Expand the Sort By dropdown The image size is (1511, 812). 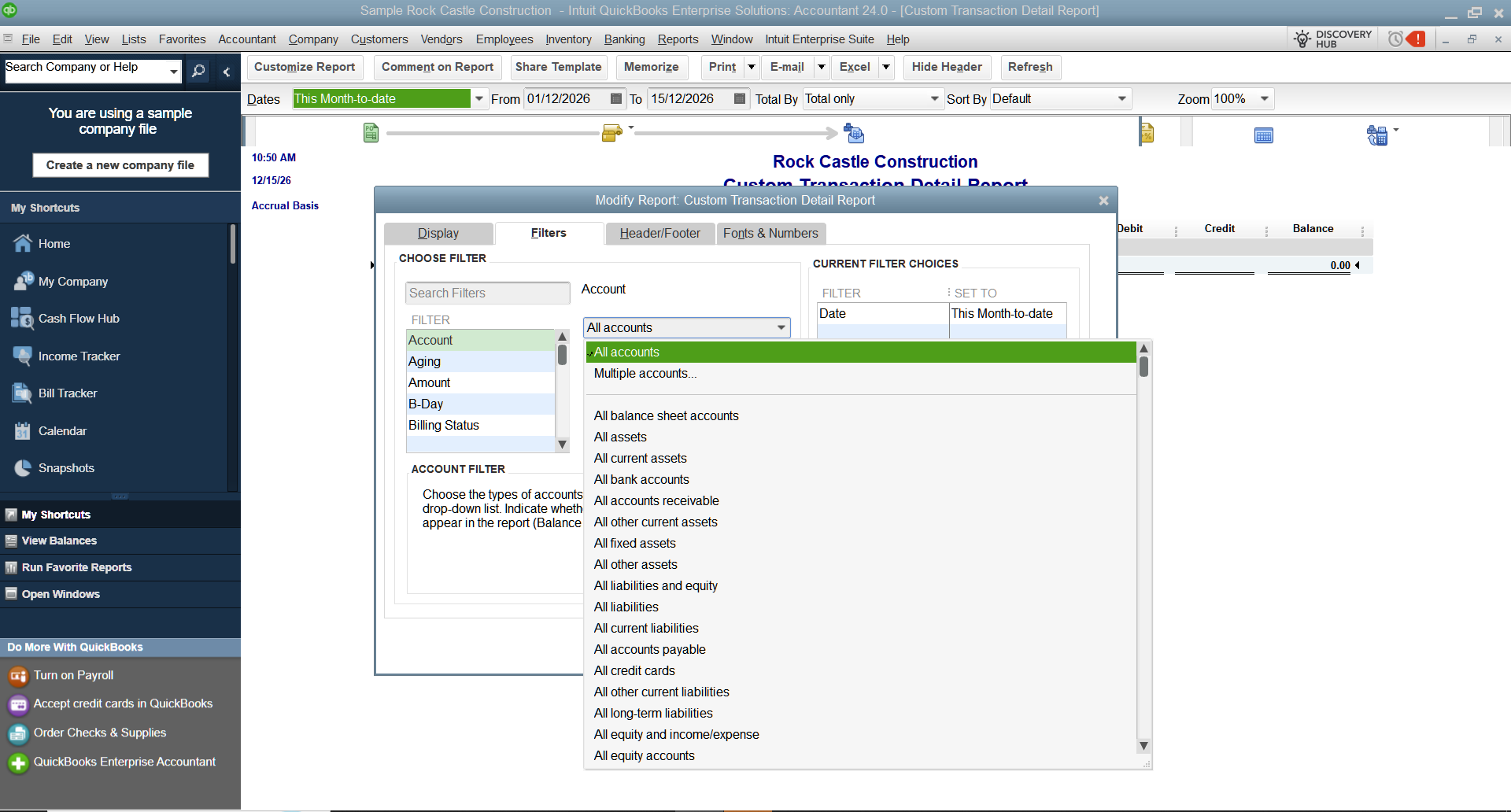[1122, 99]
